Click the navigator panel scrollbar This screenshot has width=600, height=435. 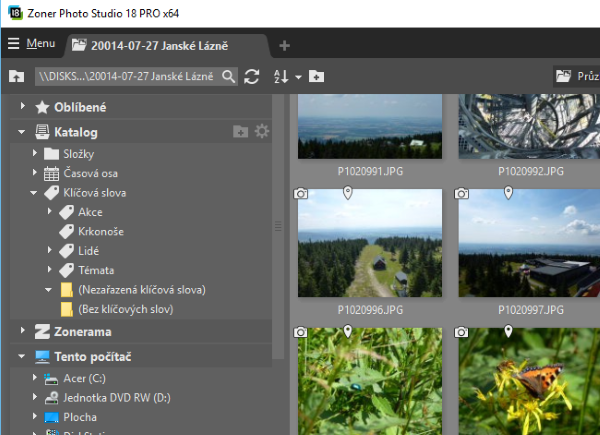coord(278,226)
